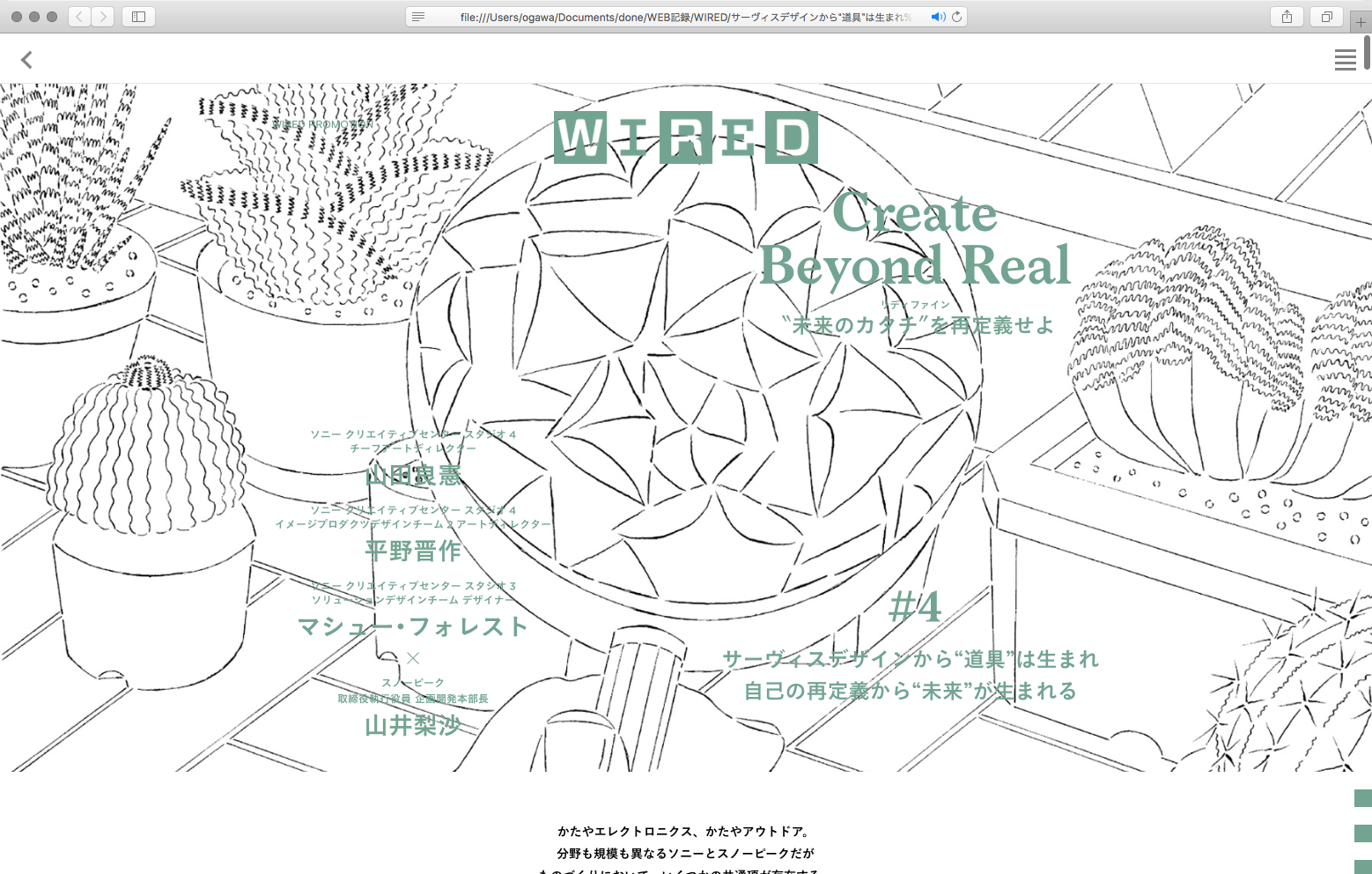Click the macOS window minimize button
Screen dimensions: 1372x874
click(x=34, y=17)
